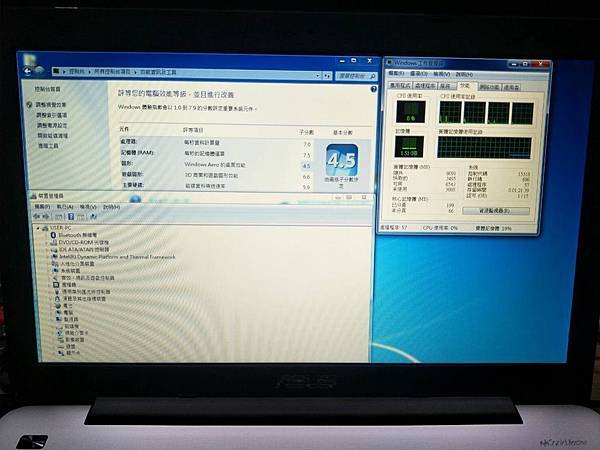Click the Forward arrow in Device Manager toolbar
Viewport: 600px width, 450px height.
tap(46, 217)
